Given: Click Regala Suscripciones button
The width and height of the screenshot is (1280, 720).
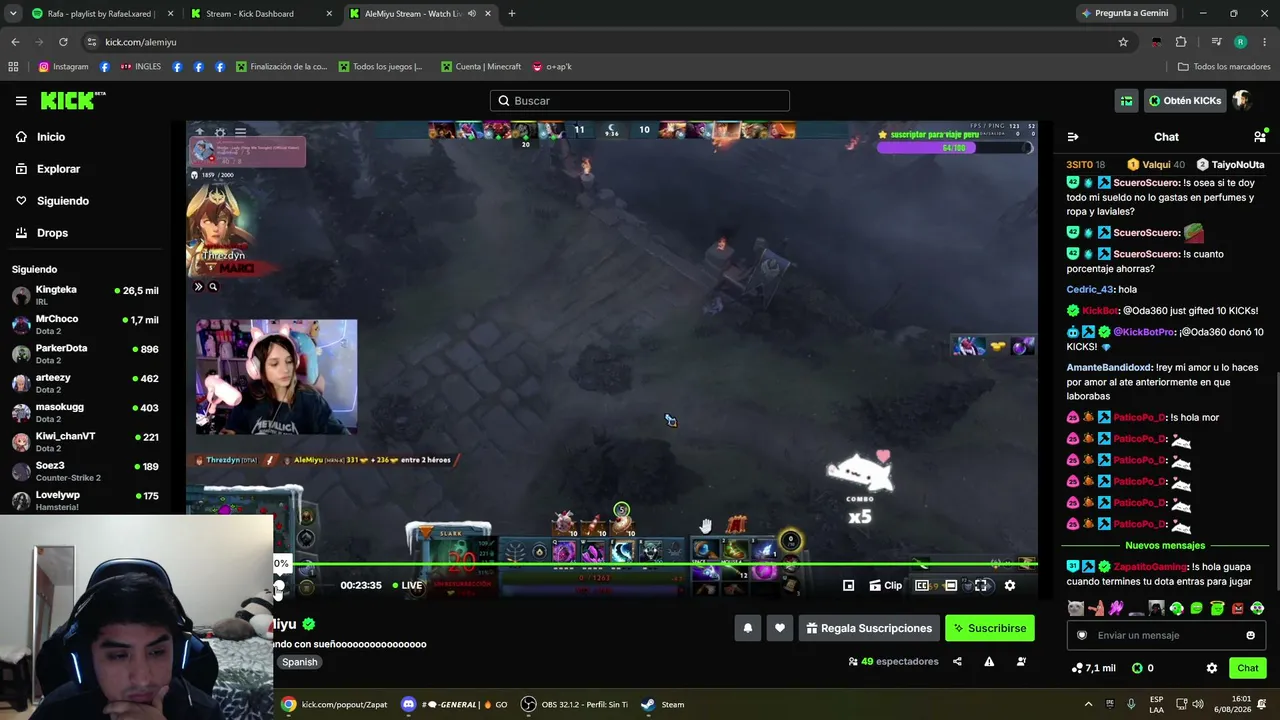Looking at the screenshot, I should (x=869, y=628).
